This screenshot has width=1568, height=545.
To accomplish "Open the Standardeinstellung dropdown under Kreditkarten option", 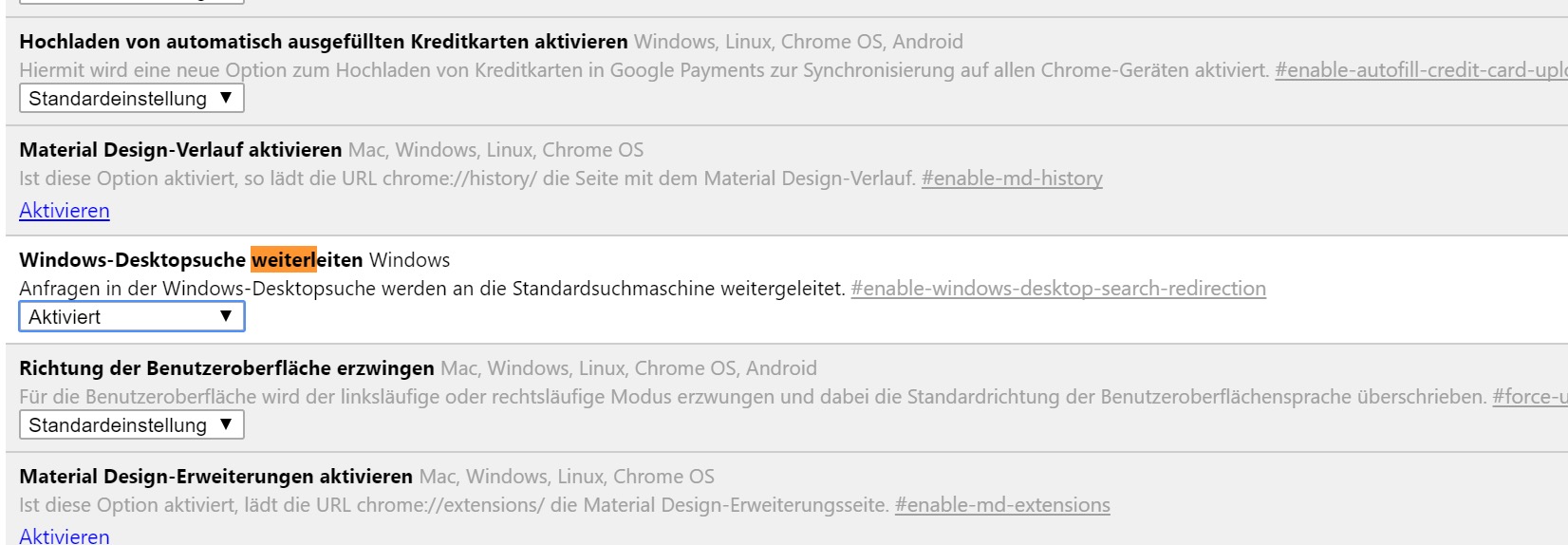I will [x=131, y=99].
